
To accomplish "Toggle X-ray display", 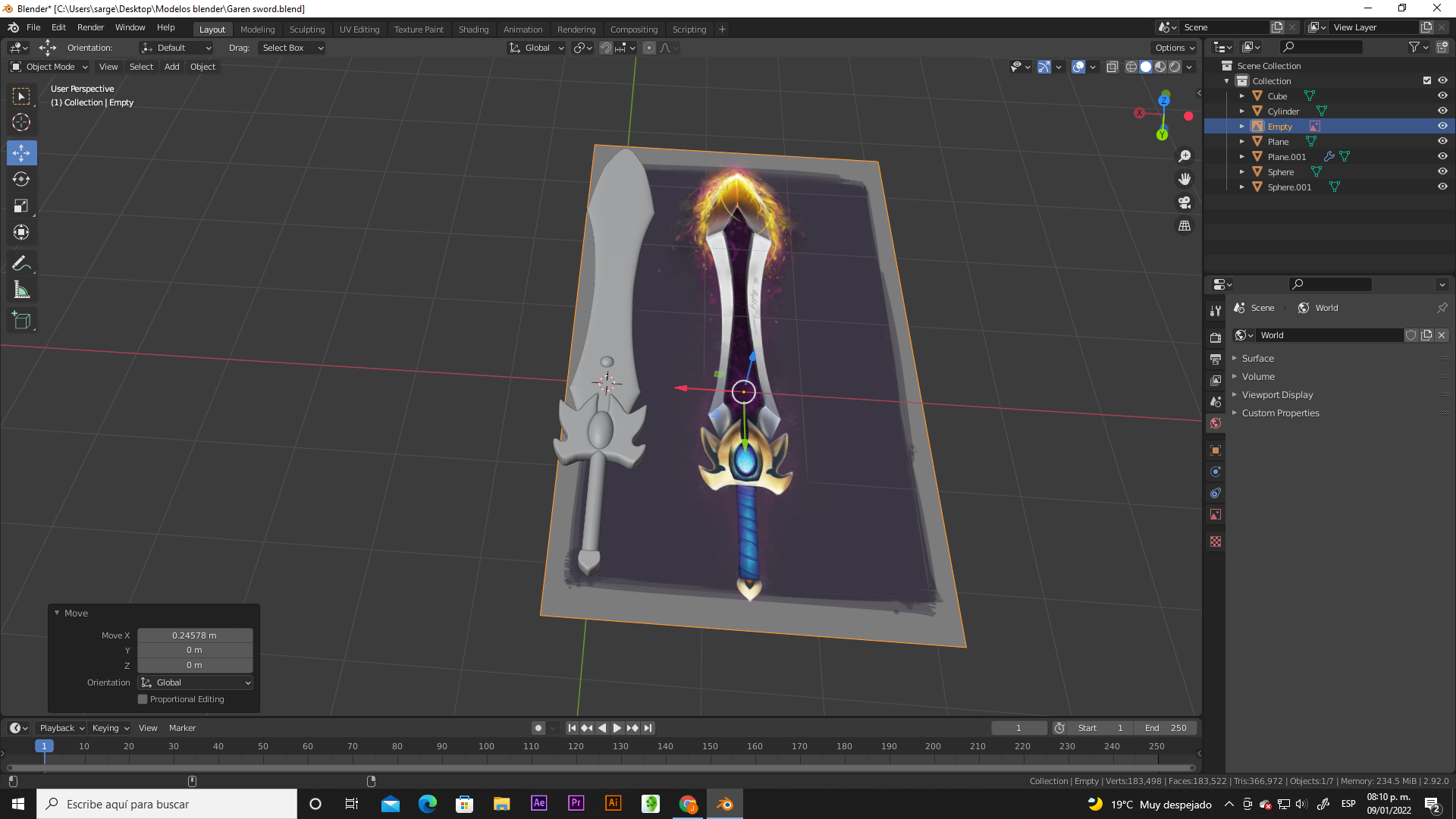I will (1112, 67).
